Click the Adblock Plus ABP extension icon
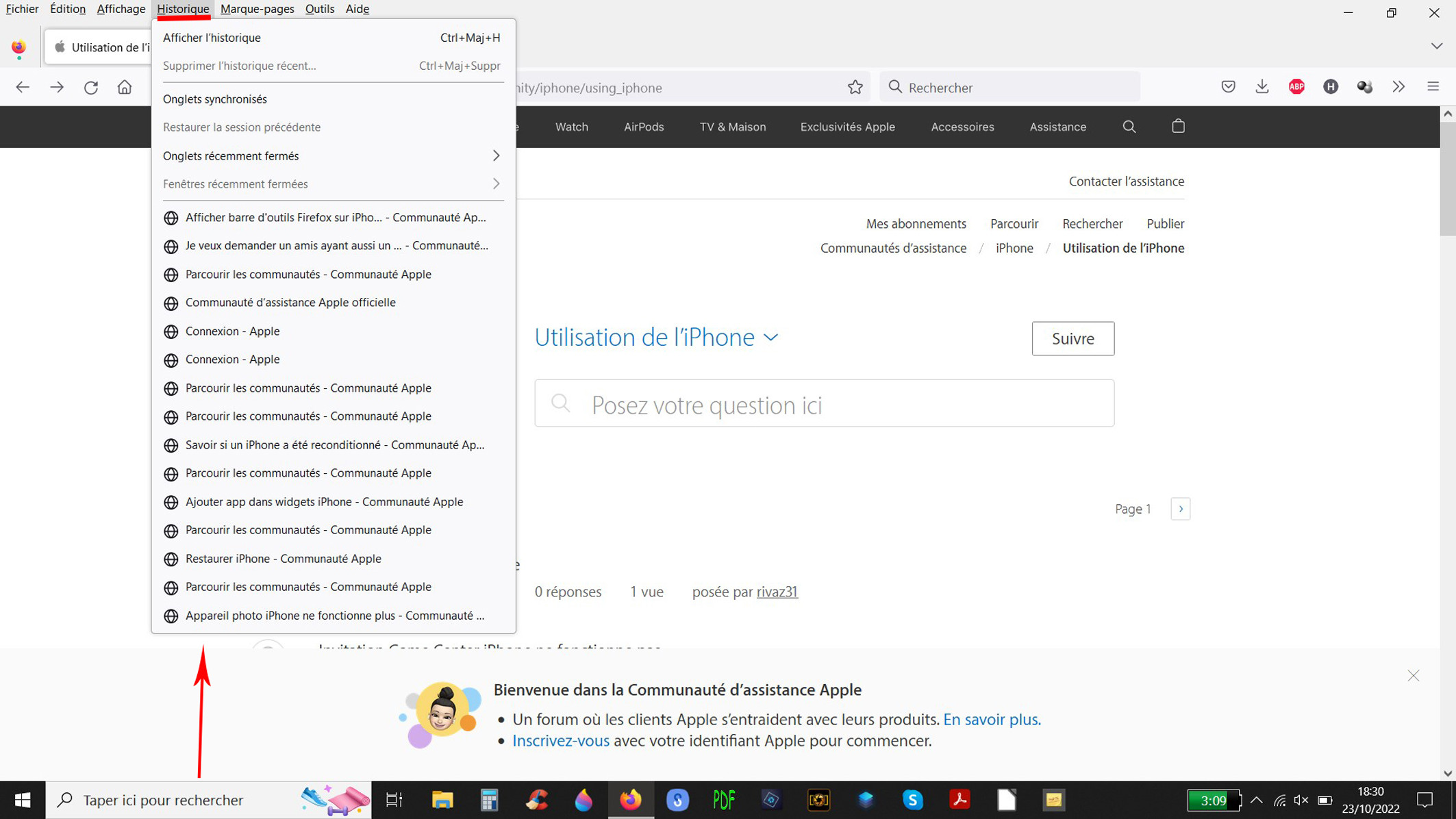Viewport: 1456px width, 819px height. point(1296,87)
